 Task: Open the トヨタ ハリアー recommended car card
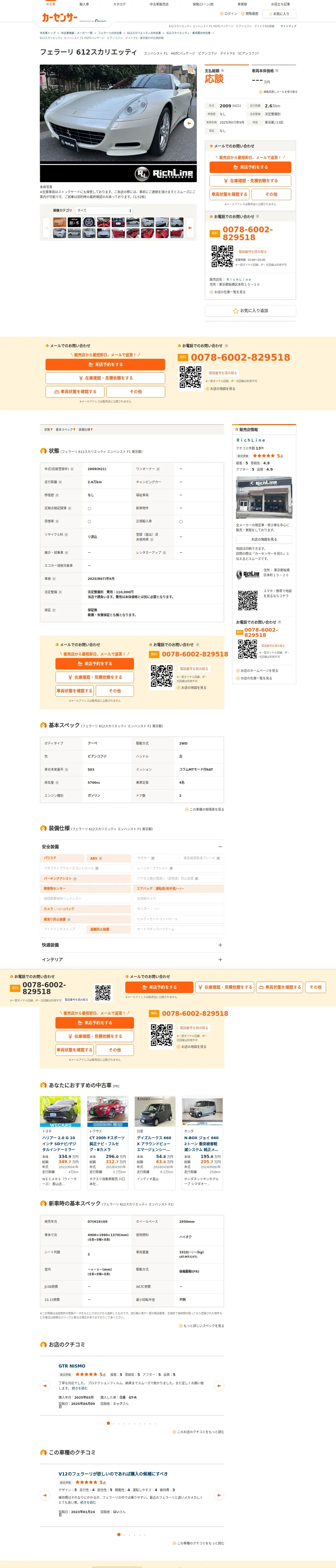[x=60, y=1143]
